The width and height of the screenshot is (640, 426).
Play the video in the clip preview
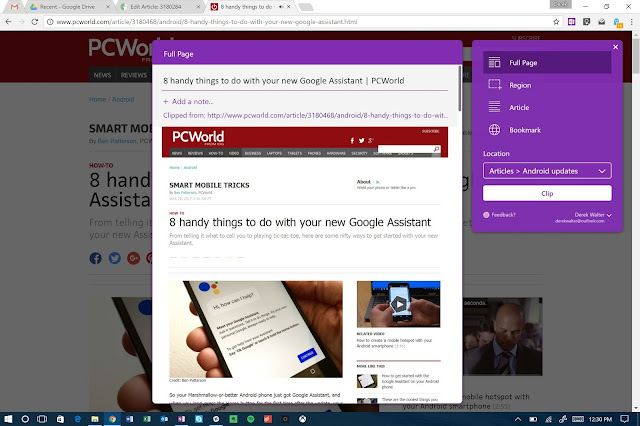(399, 304)
